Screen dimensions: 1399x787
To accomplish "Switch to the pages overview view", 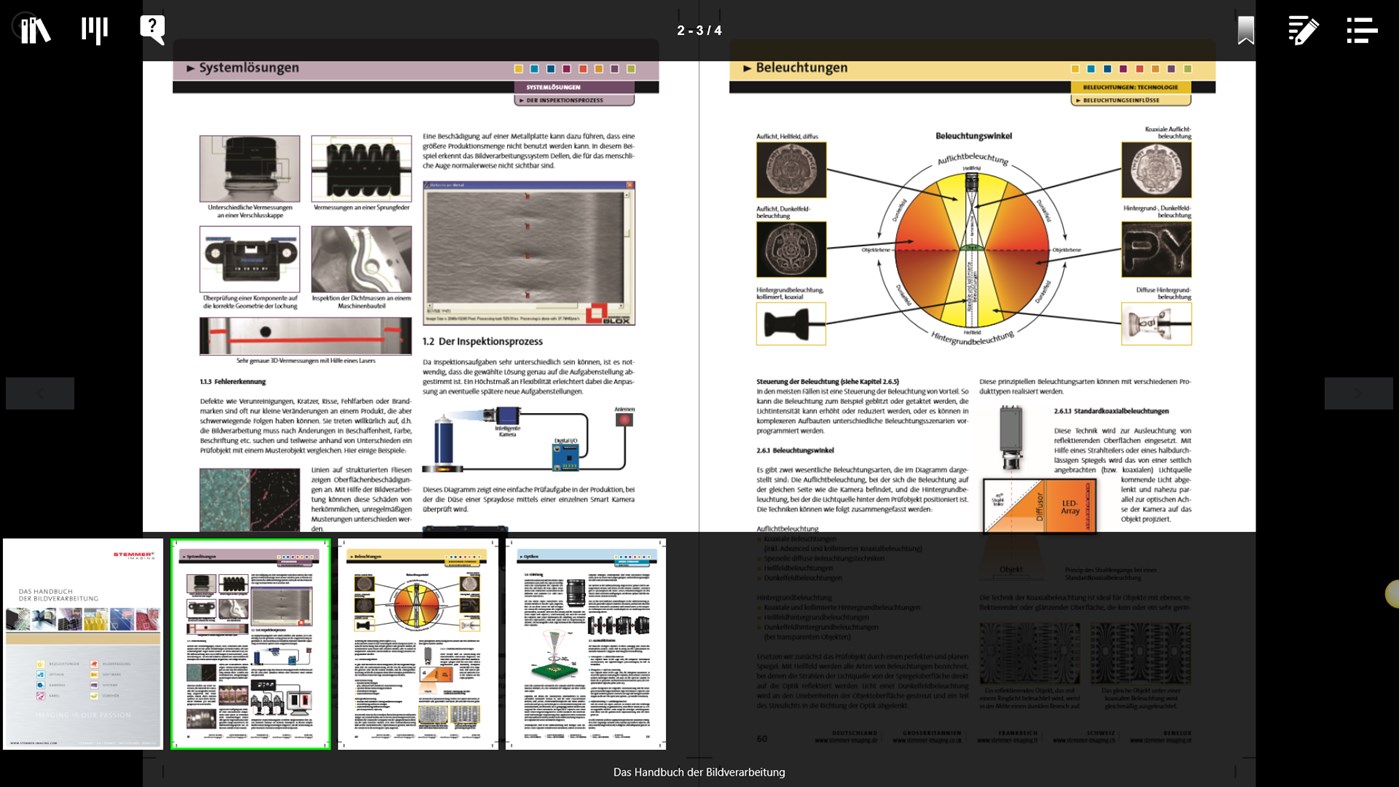I will (x=94, y=29).
